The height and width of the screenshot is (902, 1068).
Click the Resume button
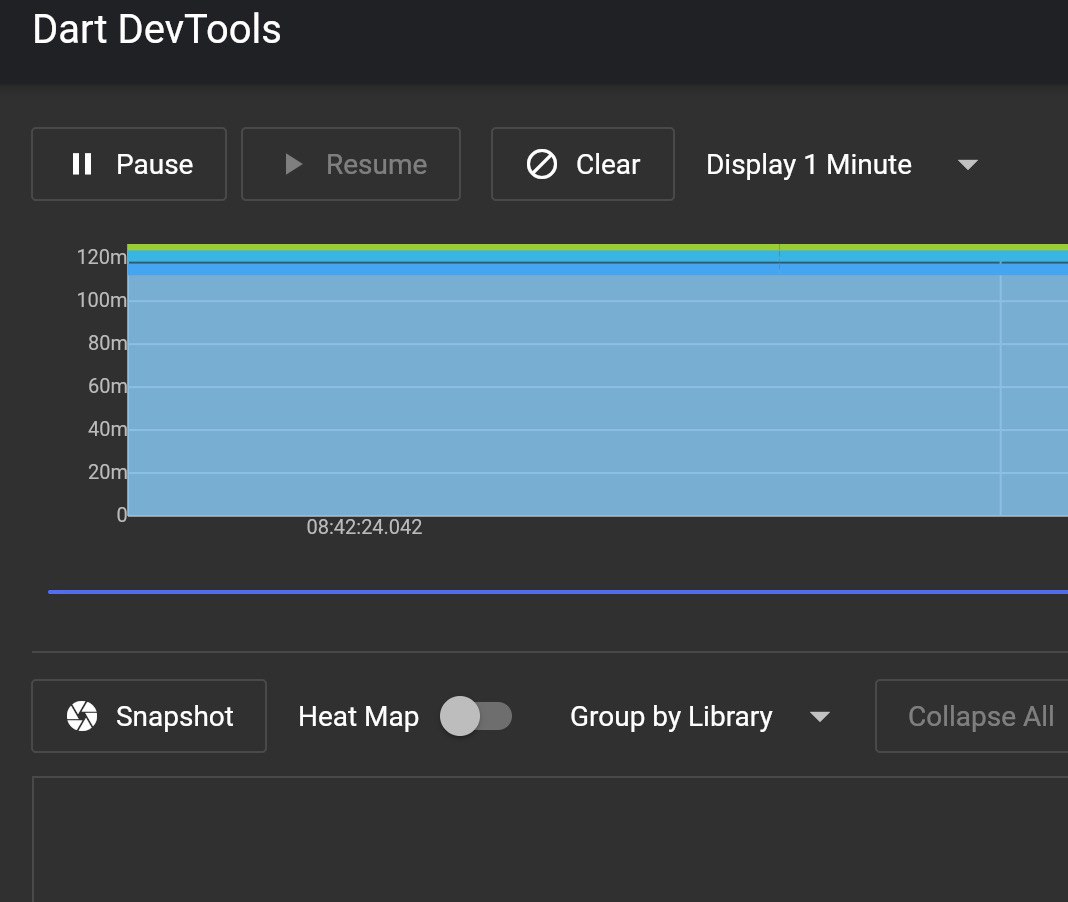351,164
